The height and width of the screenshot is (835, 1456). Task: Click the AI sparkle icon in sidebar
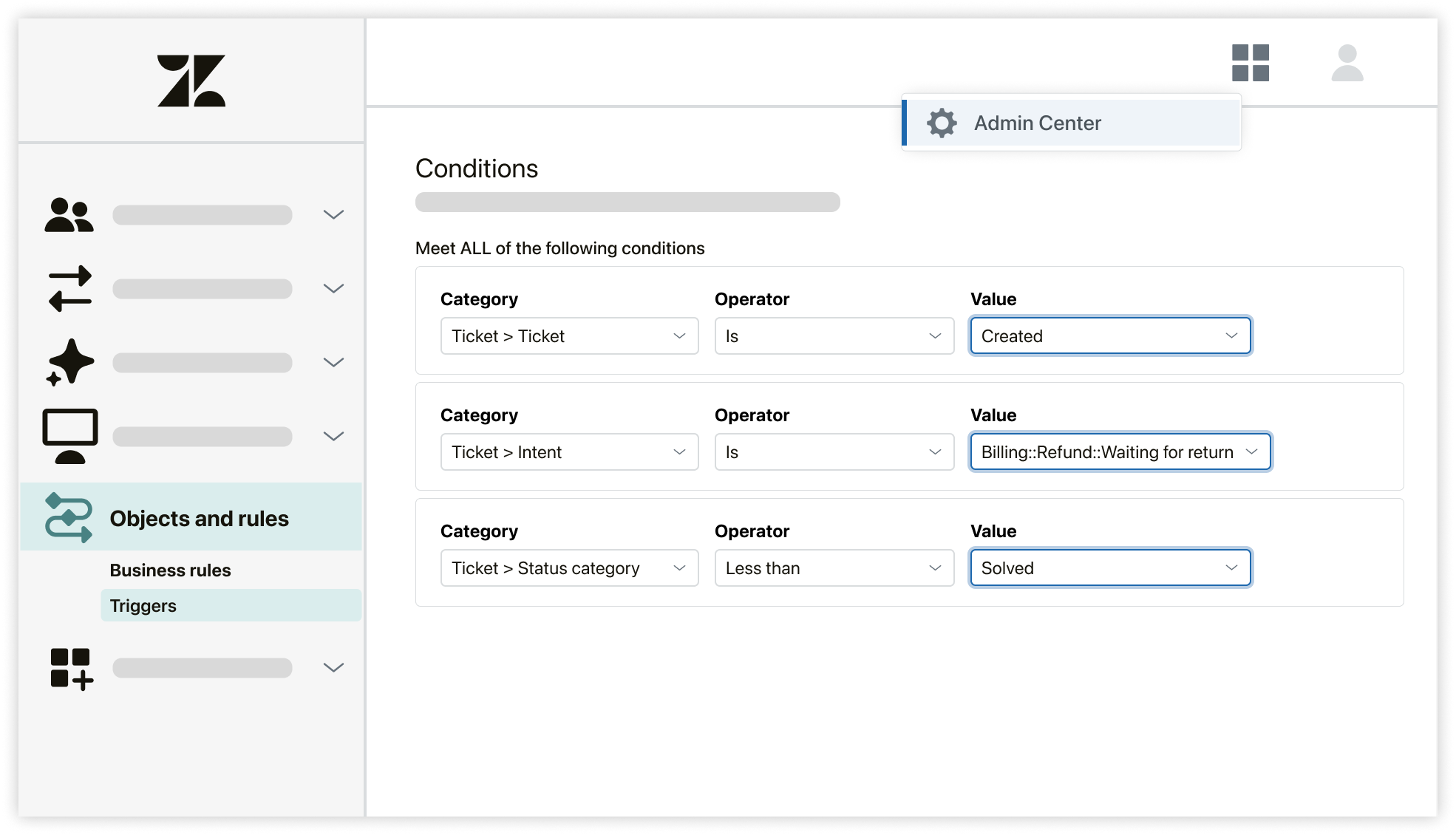coord(69,362)
